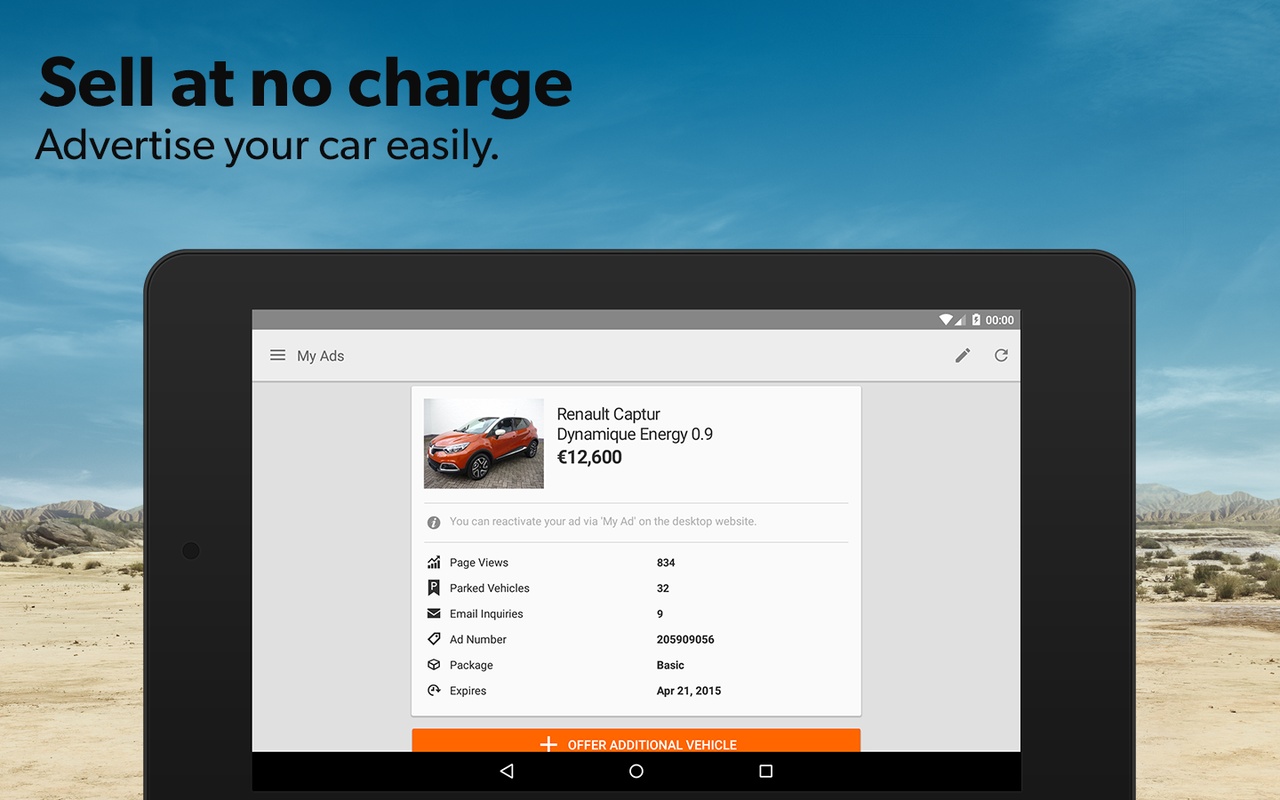Click the Ad Number tag icon

tap(434, 639)
